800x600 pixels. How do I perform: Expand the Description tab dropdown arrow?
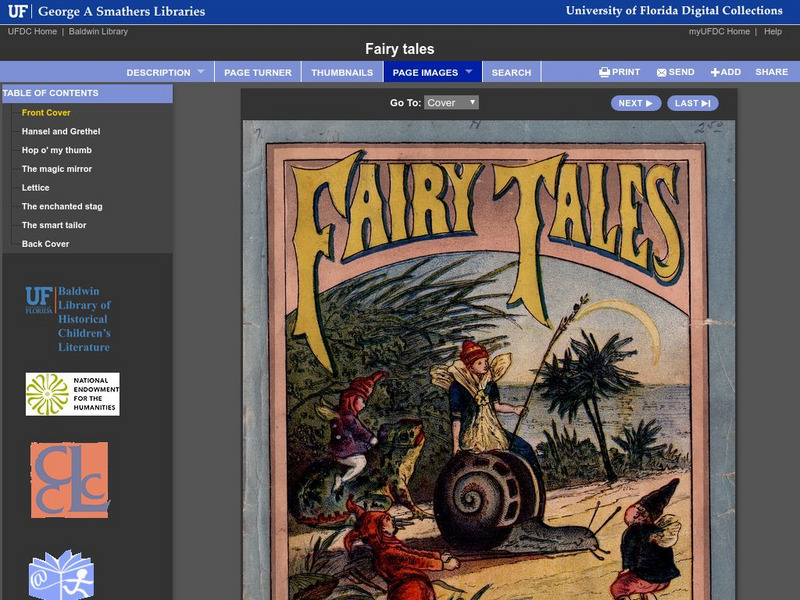point(200,72)
